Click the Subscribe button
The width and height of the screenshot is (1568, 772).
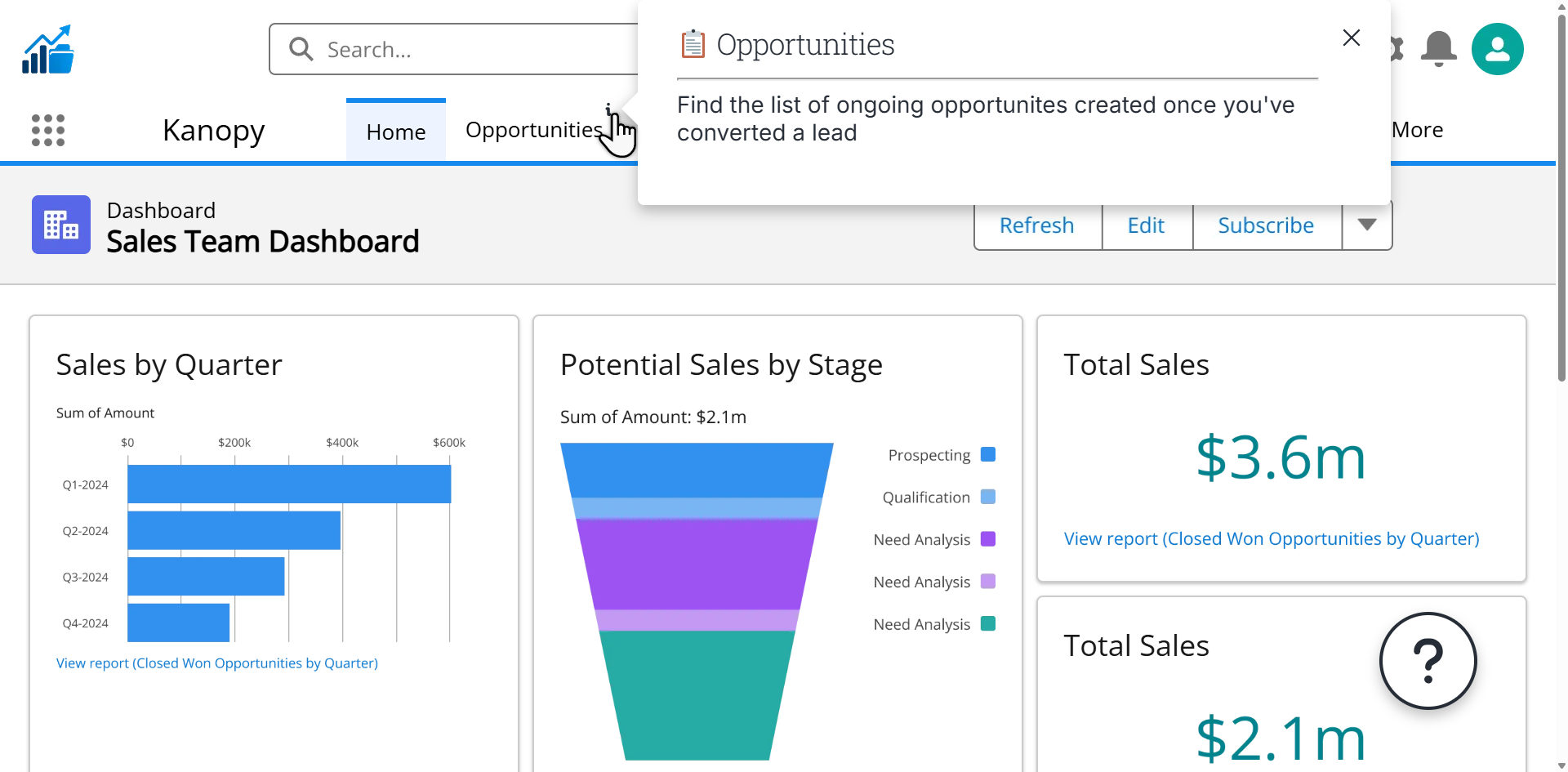(1266, 225)
